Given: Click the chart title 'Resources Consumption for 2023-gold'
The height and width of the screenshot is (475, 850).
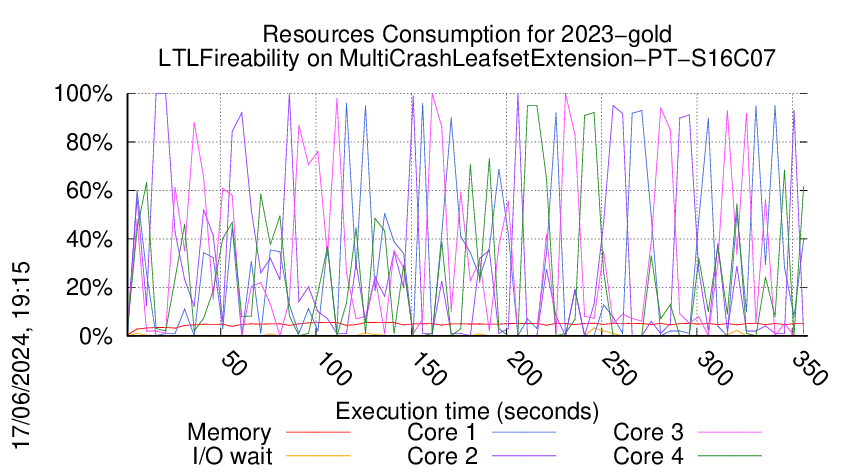Looking at the screenshot, I should pos(467,34).
